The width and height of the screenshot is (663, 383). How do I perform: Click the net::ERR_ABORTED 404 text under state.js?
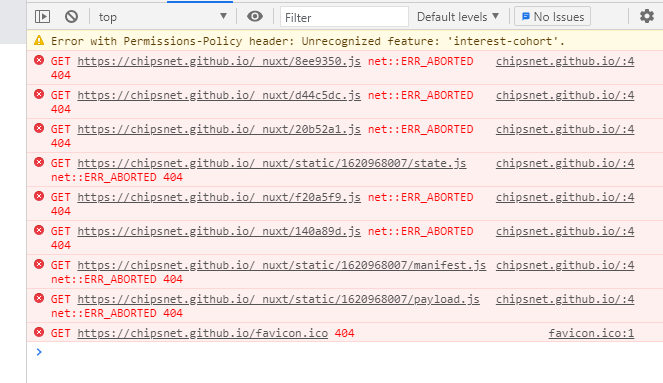coord(117,177)
